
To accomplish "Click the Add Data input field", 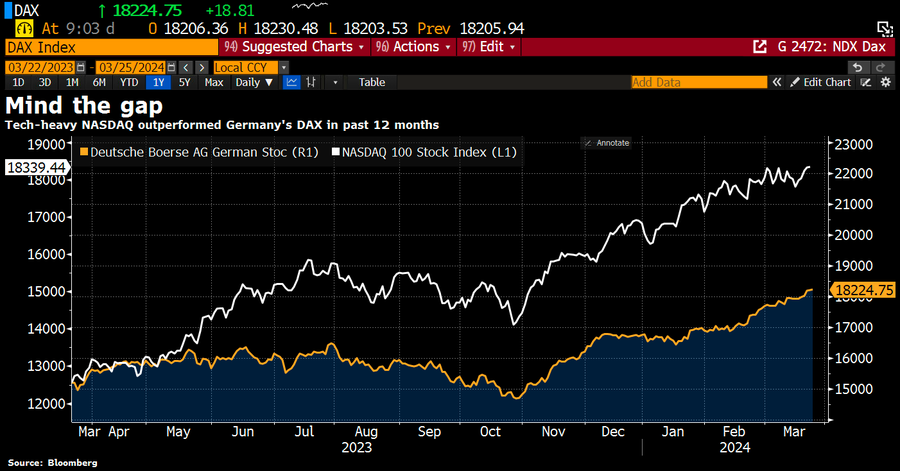I will (699, 83).
